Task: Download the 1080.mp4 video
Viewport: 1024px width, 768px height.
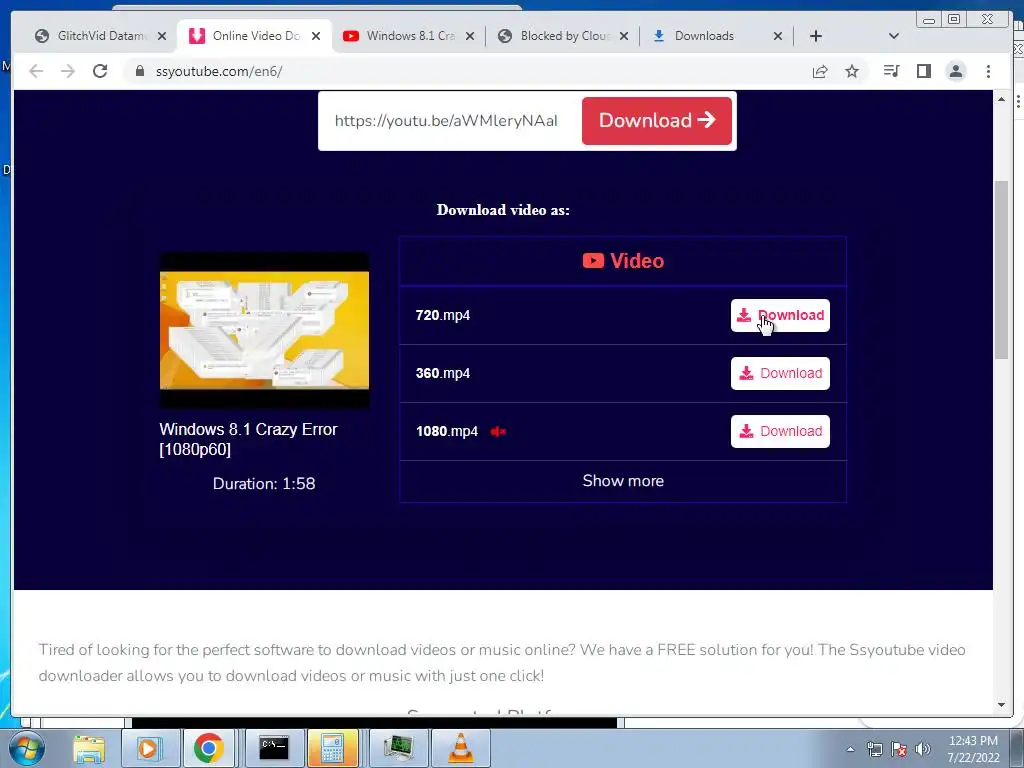Action: (780, 431)
